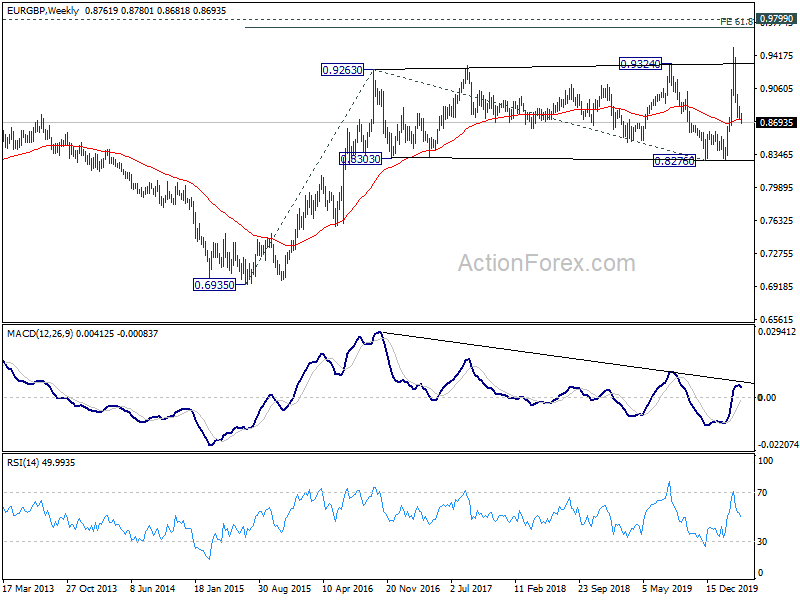
Task: Click the 0.65615 price axis value
Action: tap(777, 320)
